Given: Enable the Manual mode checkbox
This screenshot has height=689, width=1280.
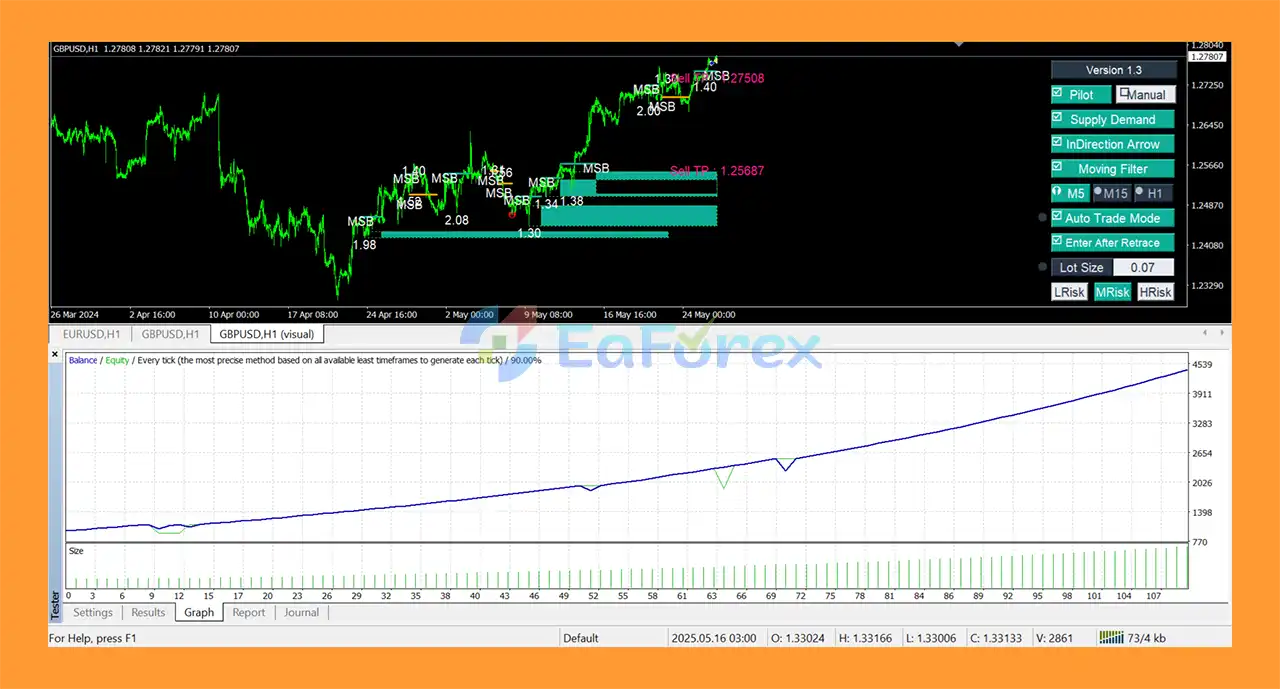Looking at the screenshot, I should [1124, 94].
